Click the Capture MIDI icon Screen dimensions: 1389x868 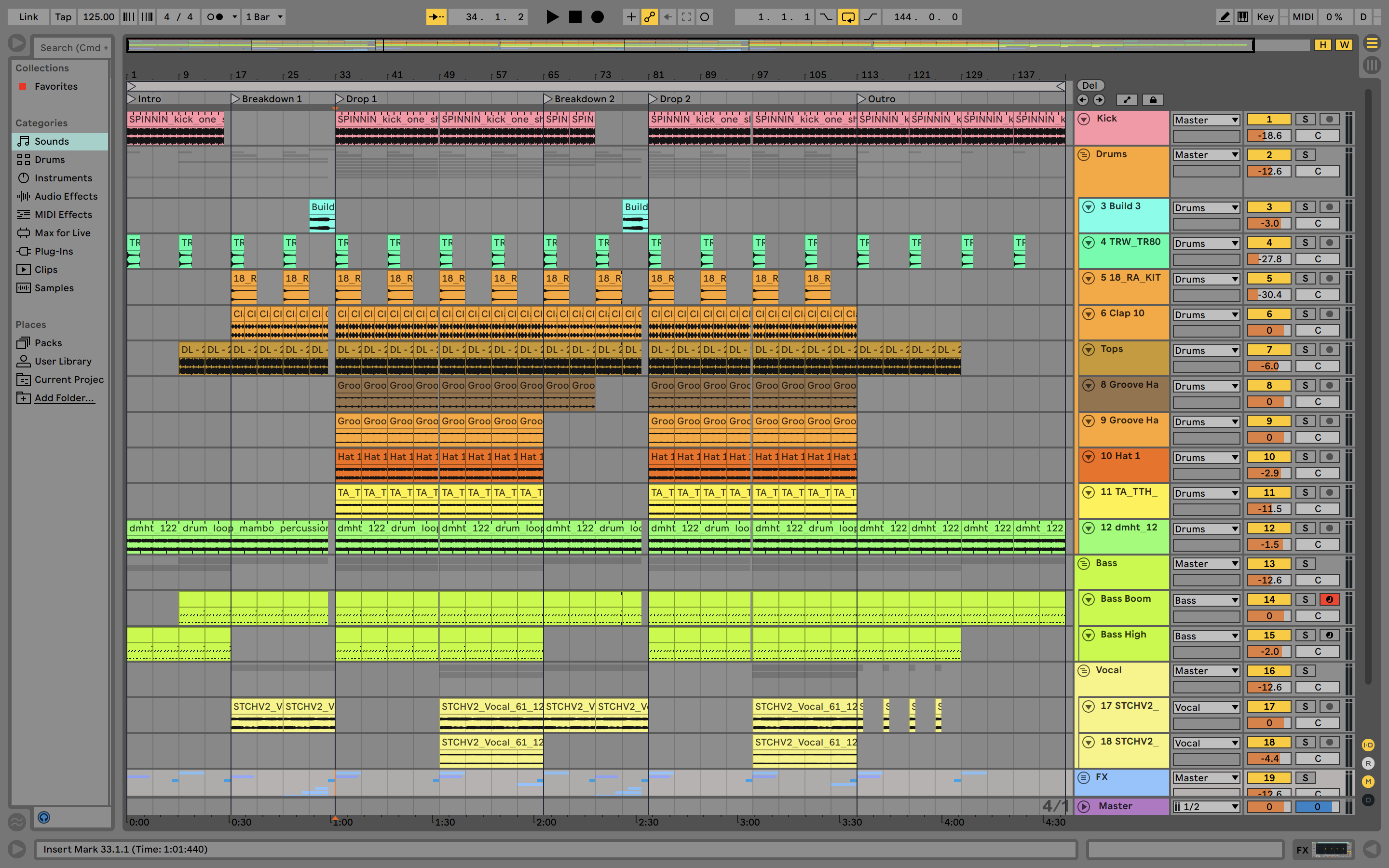pos(686,17)
